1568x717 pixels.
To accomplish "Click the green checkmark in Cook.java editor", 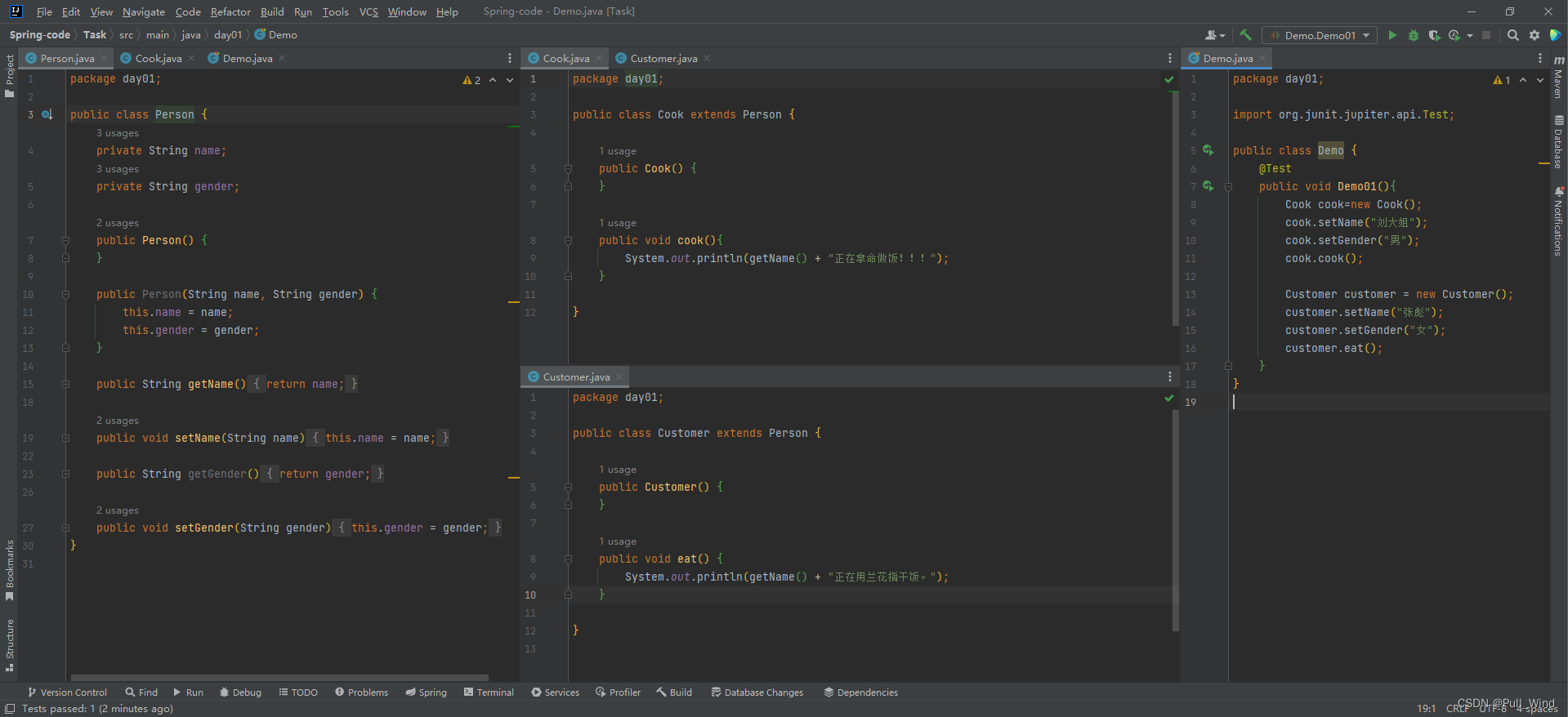I will [x=1169, y=79].
